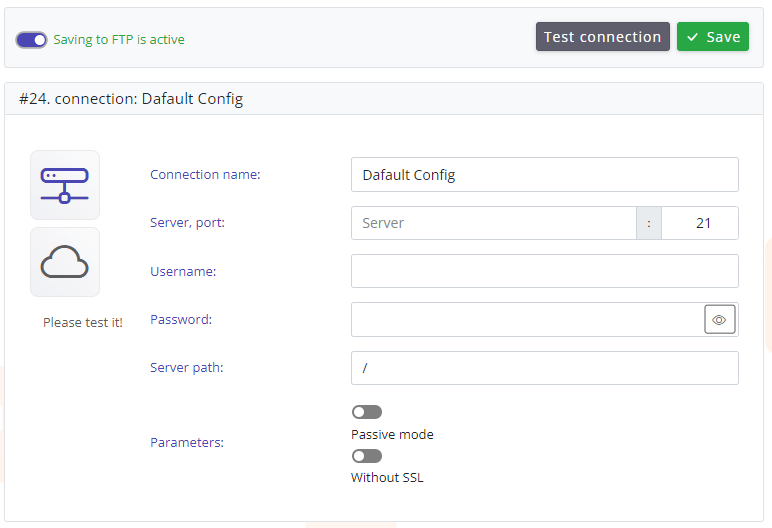Disable the Saving to FTP toggle
This screenshot has width=772, height=528.
(32, 40)
